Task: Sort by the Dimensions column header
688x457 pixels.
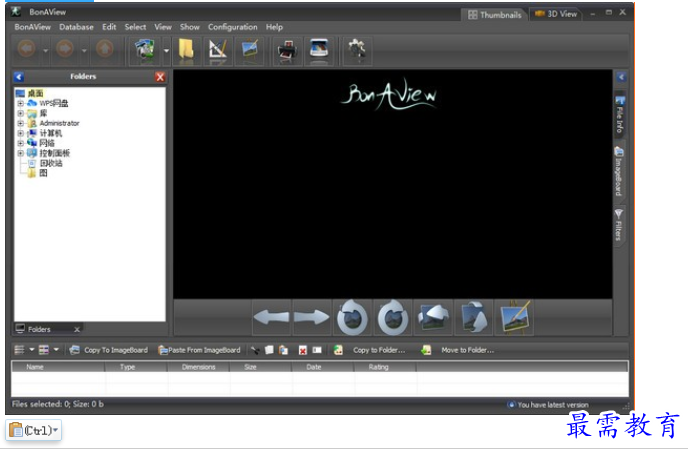Action: (x=198, y=367)
